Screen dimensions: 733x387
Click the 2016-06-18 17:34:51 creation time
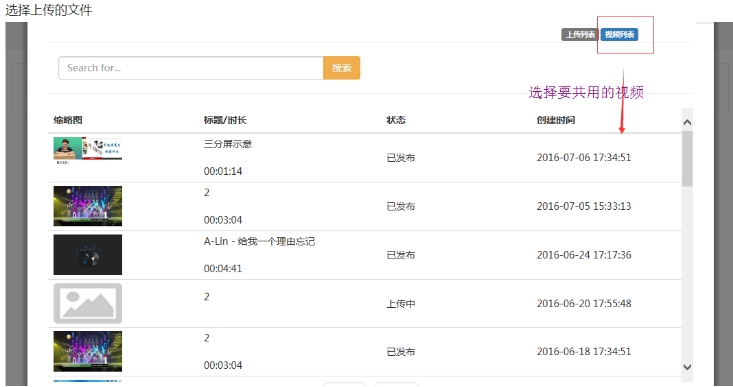tap(584, 351)
